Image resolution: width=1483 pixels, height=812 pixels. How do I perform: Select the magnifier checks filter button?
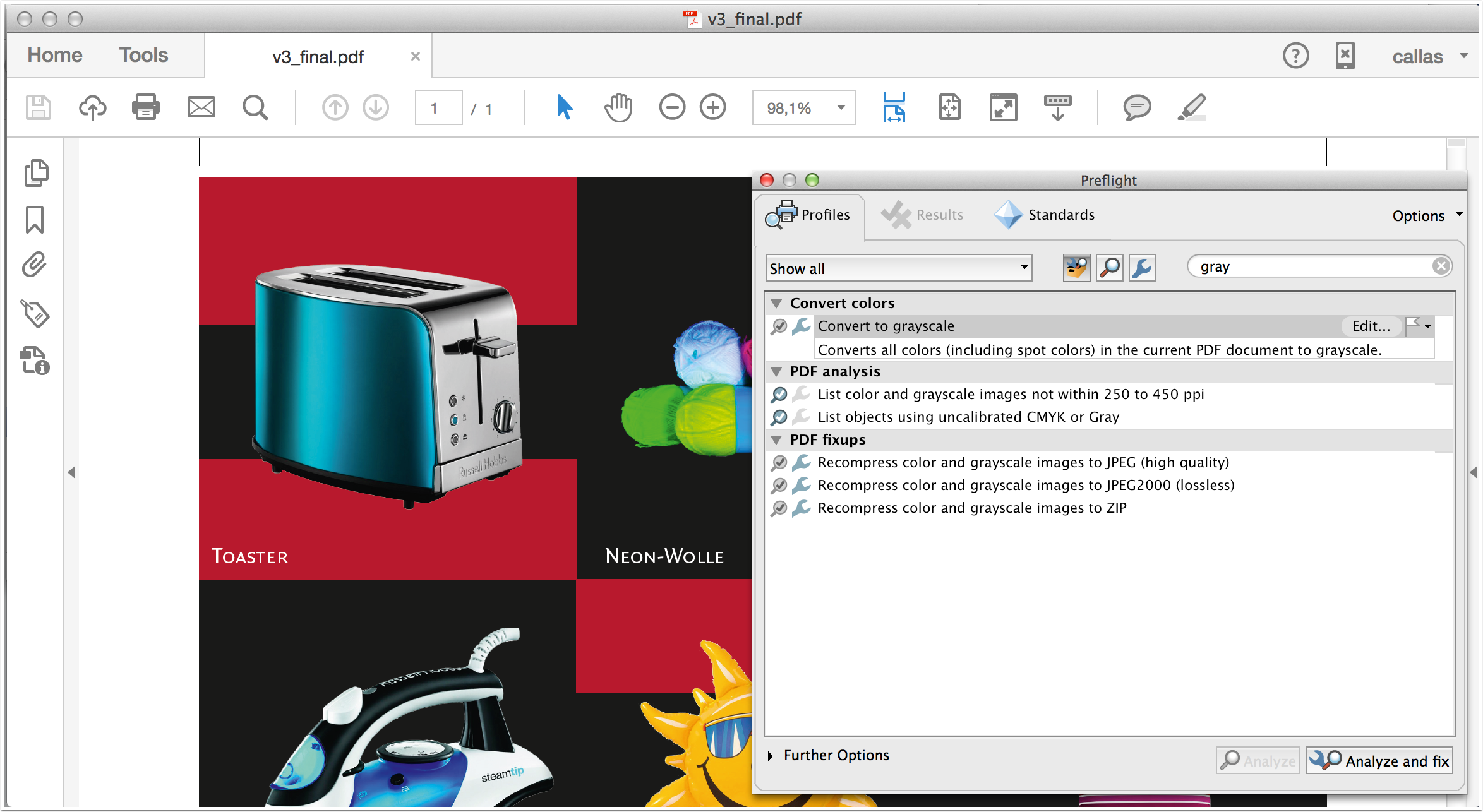pos(1109,268)
